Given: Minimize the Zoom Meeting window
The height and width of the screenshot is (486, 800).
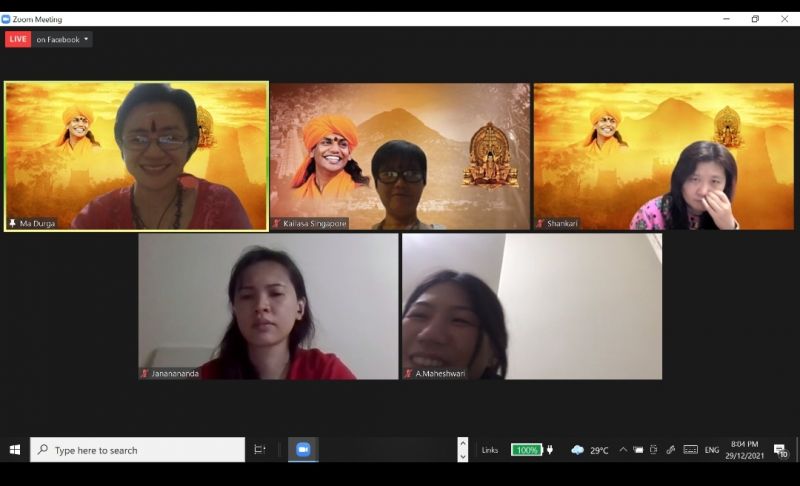Looking at the screenshot, I should 727,19.
